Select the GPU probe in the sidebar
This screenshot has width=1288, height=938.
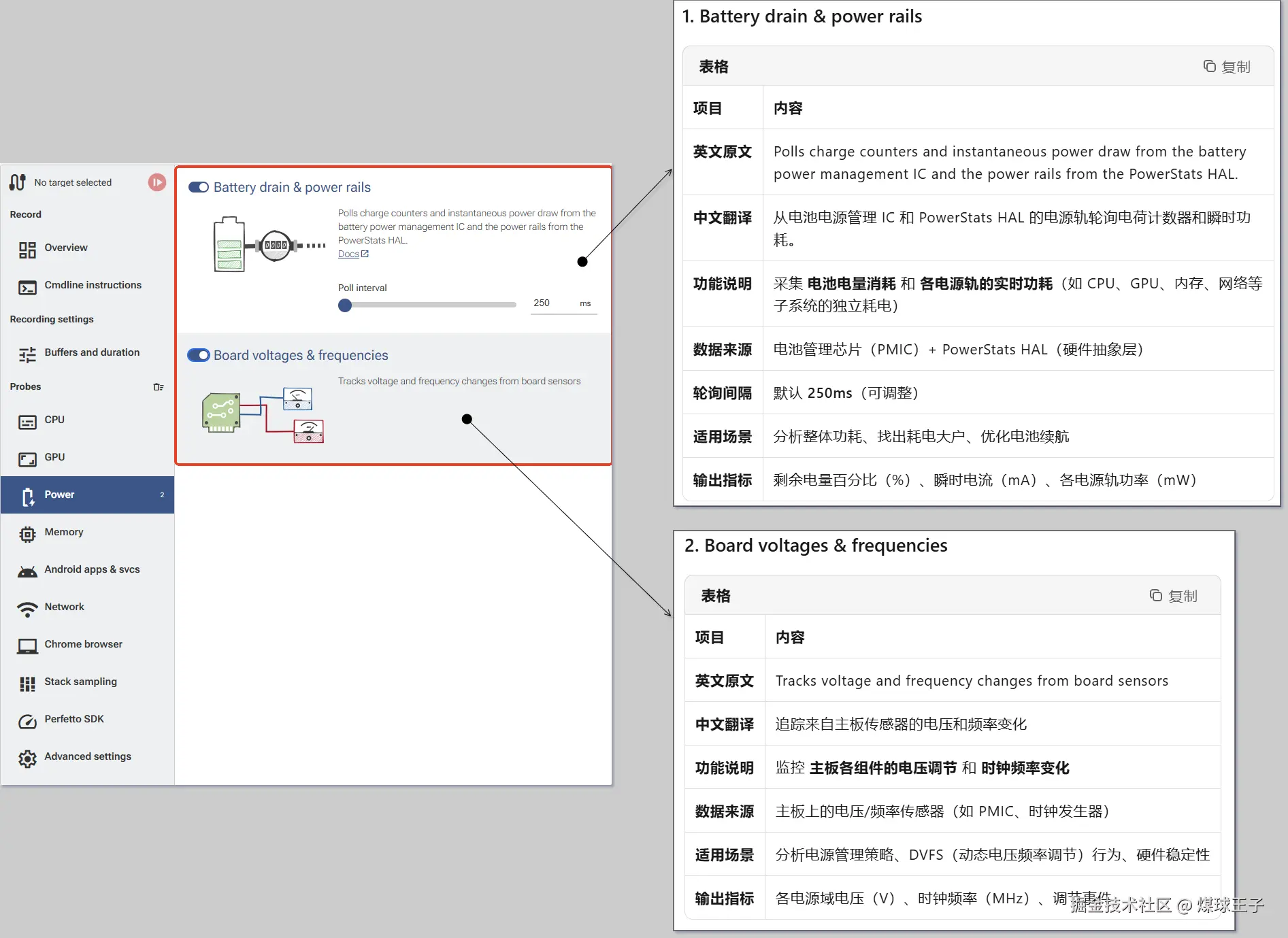54,456
